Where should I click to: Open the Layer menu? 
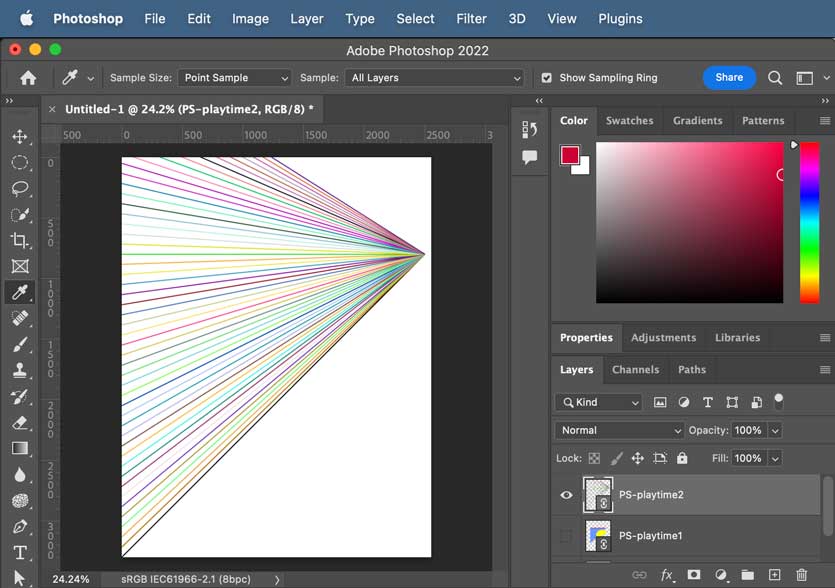(x=307, y=19)
